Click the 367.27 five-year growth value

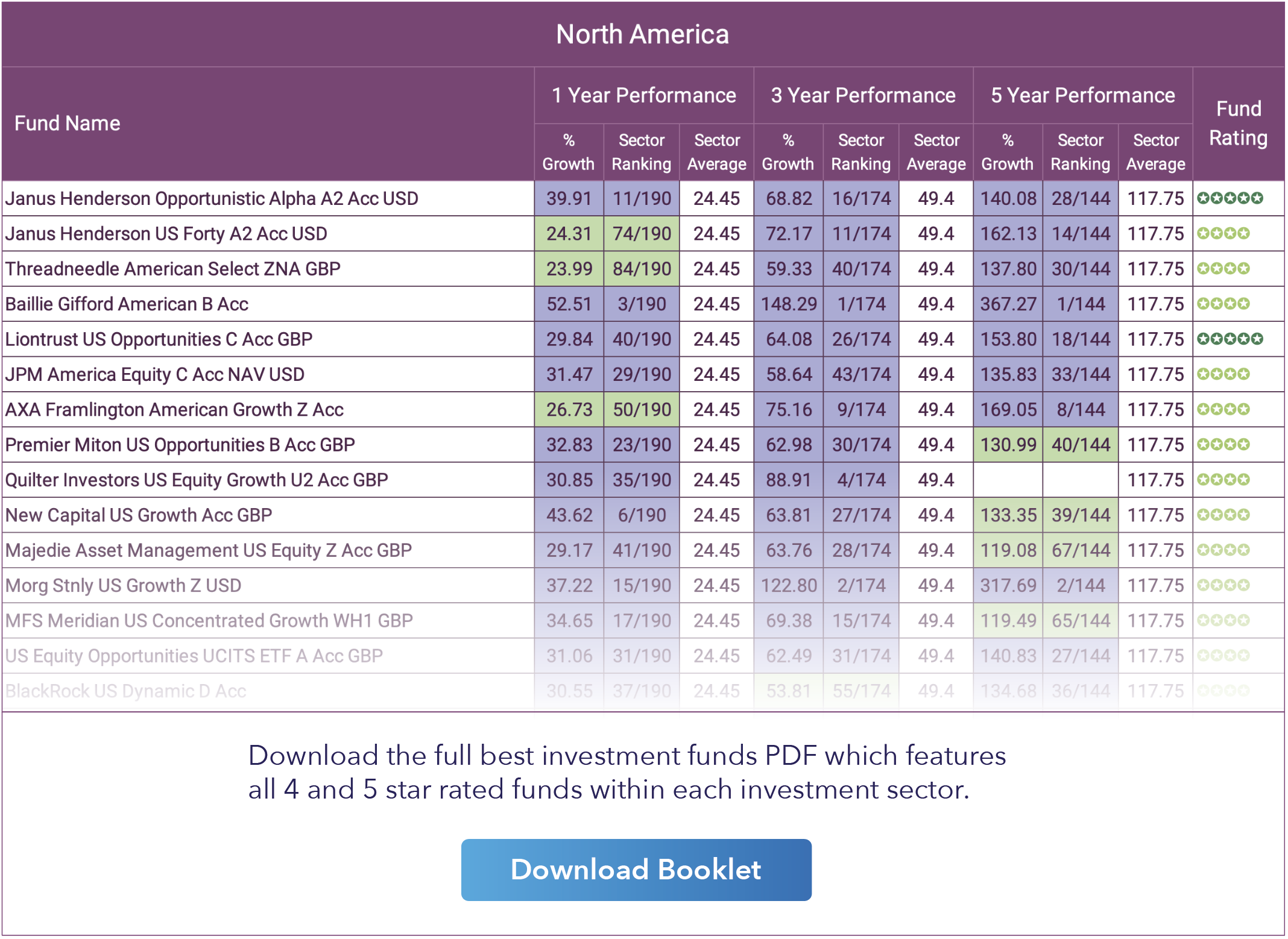coord(1008,304)
